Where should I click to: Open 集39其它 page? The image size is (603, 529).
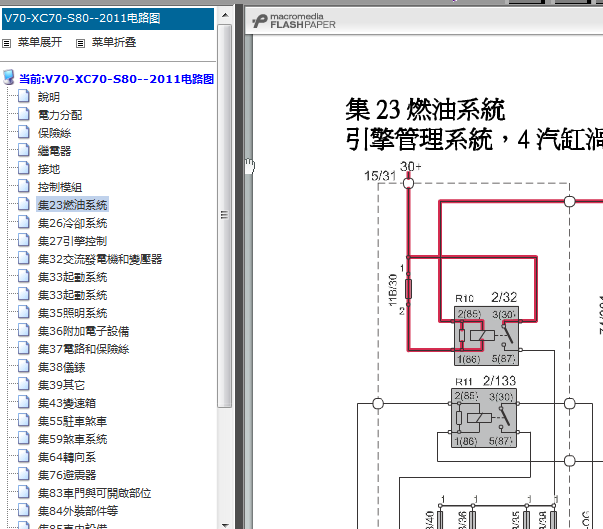click(x=61, y=385)
